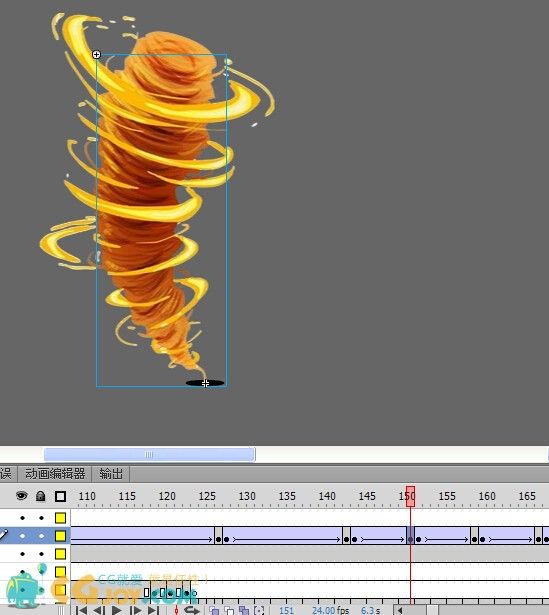Toggle the loop playback icon
Screen dimensions: 549x615
pyautogui.click(x=192, y=610)
